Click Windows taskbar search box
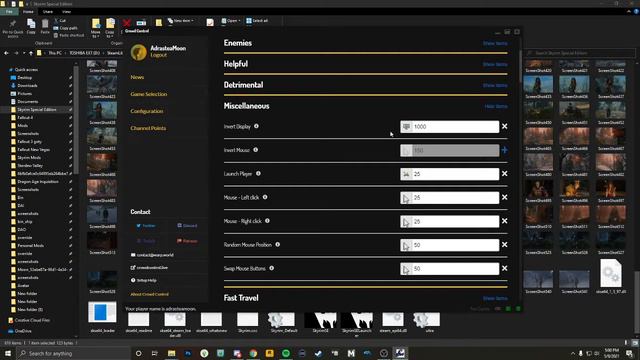This screenshot has height=360, width=640. 73,353
